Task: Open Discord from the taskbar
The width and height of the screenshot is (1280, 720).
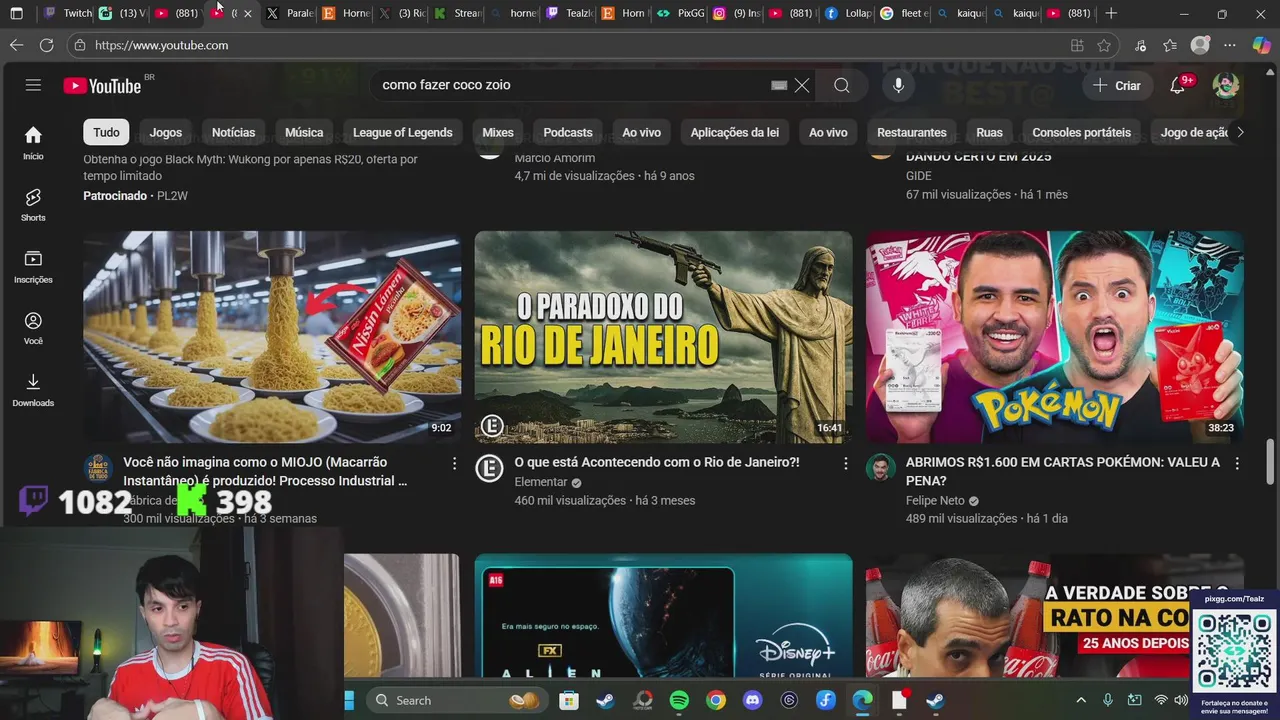Action: (x=753, y=700)
